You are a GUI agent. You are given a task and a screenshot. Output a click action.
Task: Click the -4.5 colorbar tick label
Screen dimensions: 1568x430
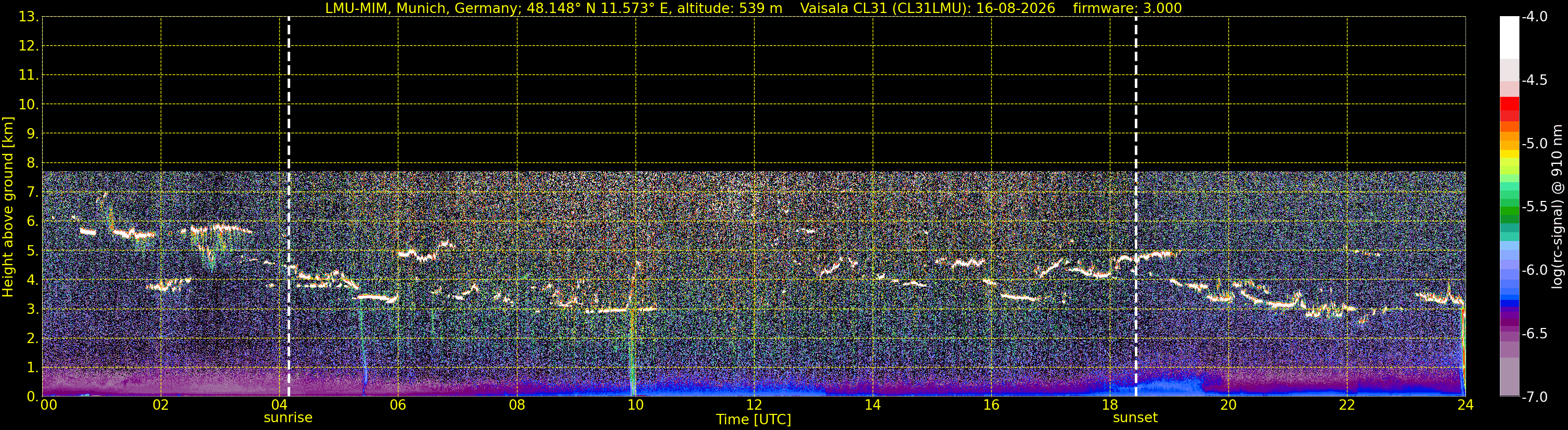(x=1535, y=80)
